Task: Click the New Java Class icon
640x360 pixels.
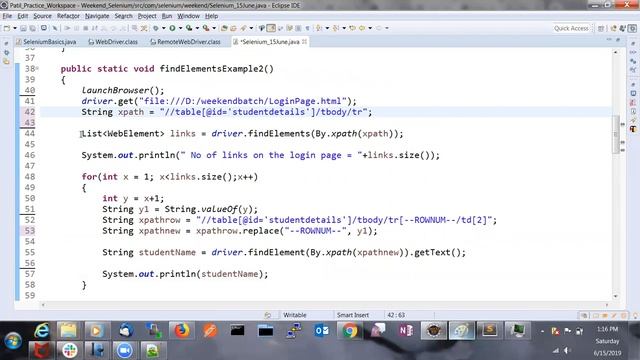Action: click(233, 28)
